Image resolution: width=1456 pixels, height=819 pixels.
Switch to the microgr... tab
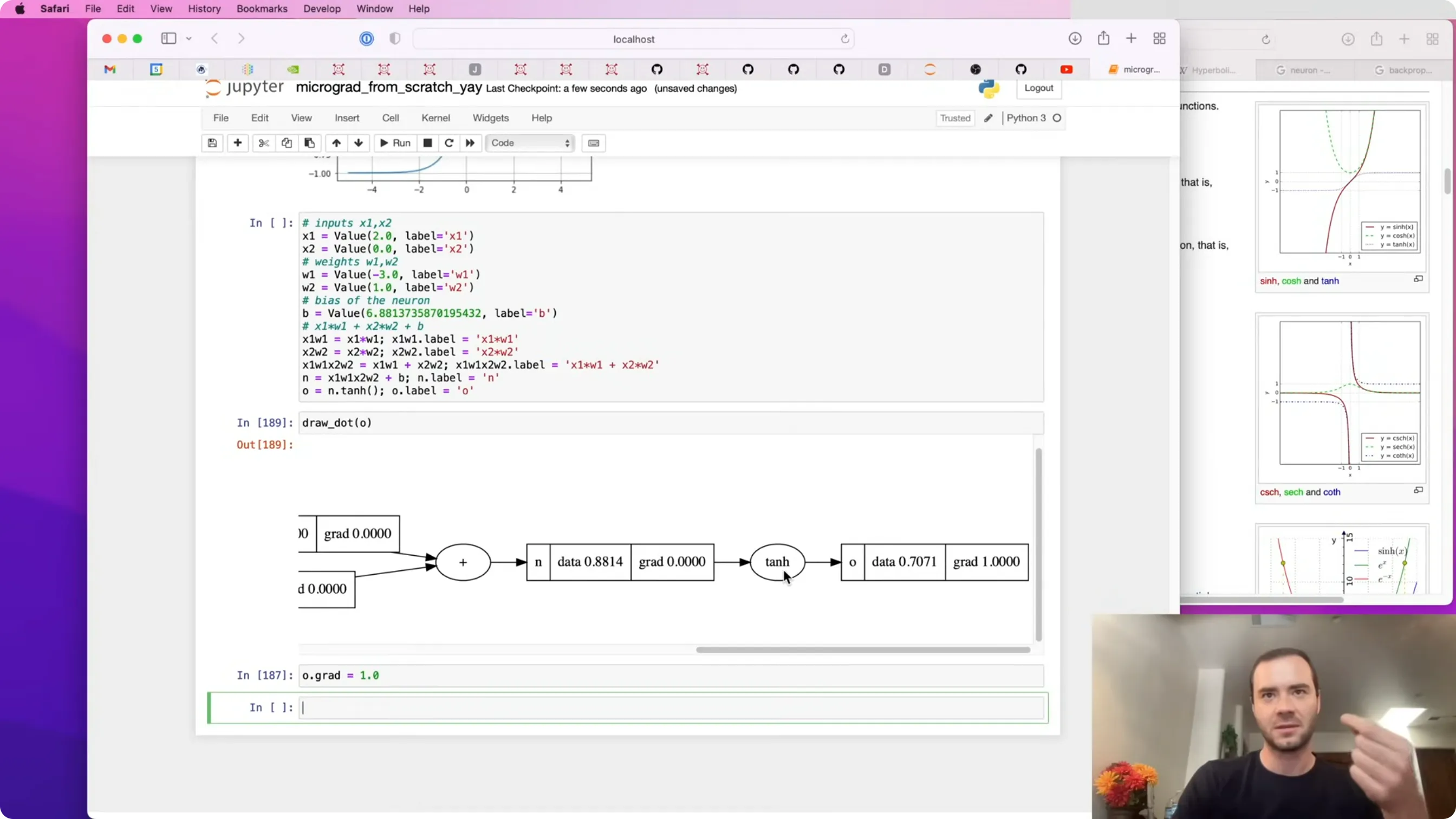tap(1134, 69)
